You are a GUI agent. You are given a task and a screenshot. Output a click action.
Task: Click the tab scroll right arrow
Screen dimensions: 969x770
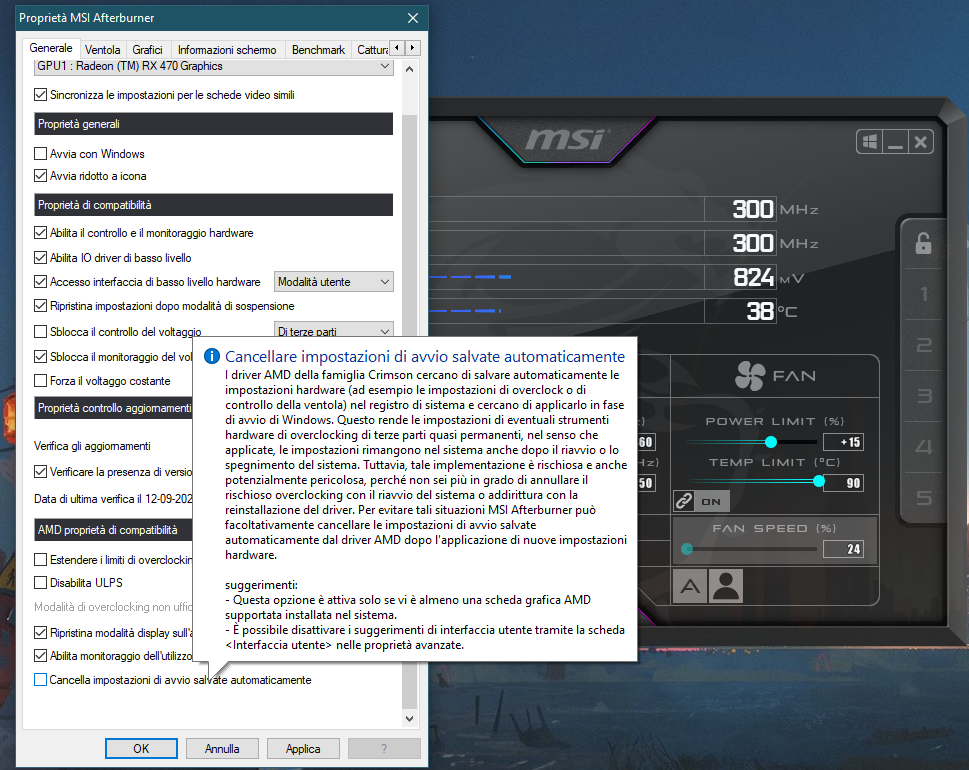click(412, 48)
